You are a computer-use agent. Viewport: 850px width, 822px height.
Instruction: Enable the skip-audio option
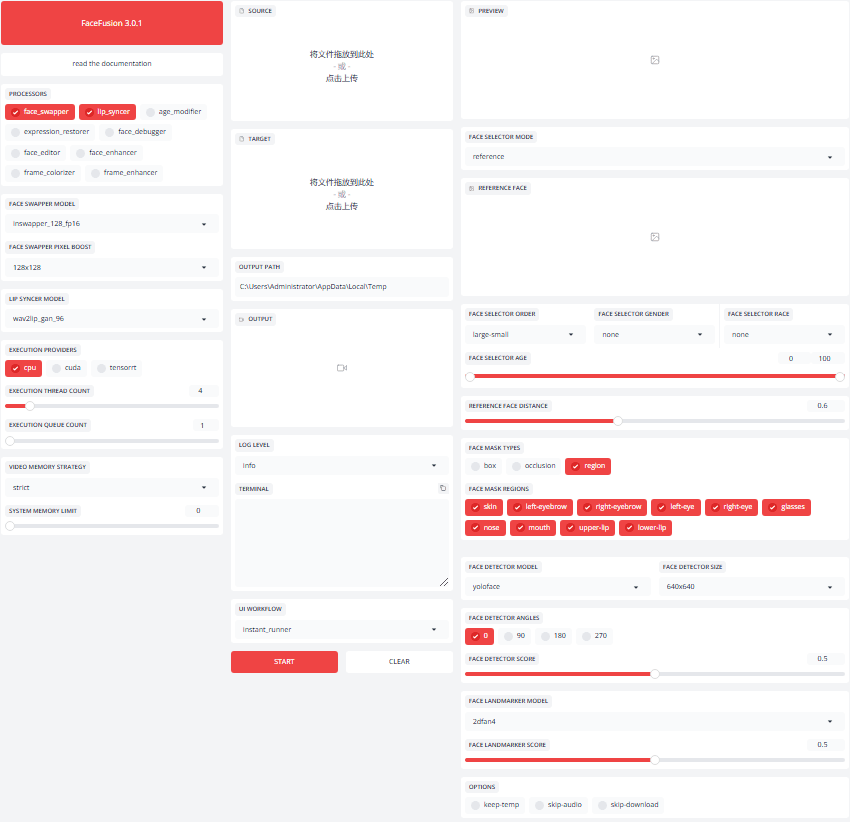pyautogui.click(x=558, y=805)
